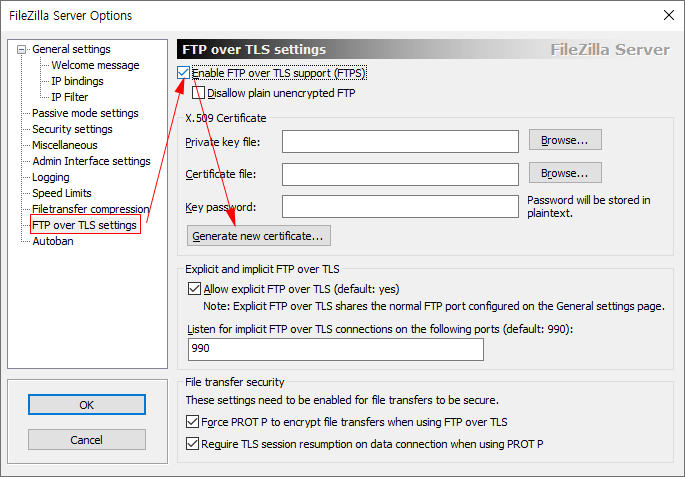This screenshot has width=685, height=477.
Task: Click the Private key file field
Action: pyautogui.click(x=400, y=141)
